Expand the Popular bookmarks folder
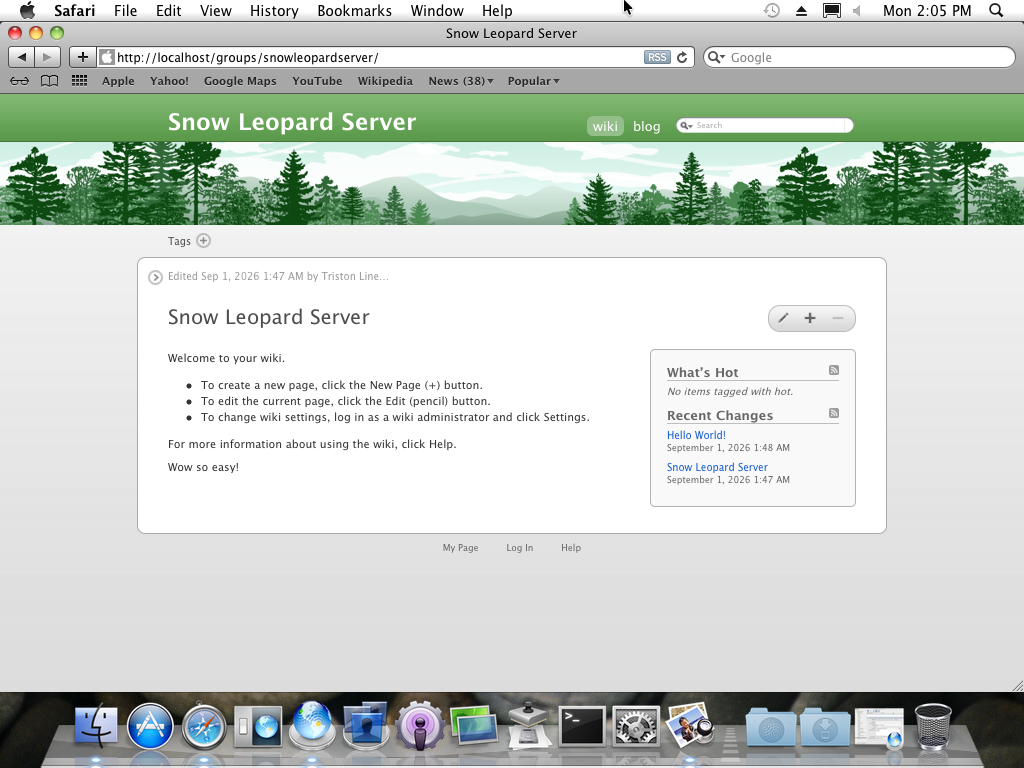 [x=534, y=81]
